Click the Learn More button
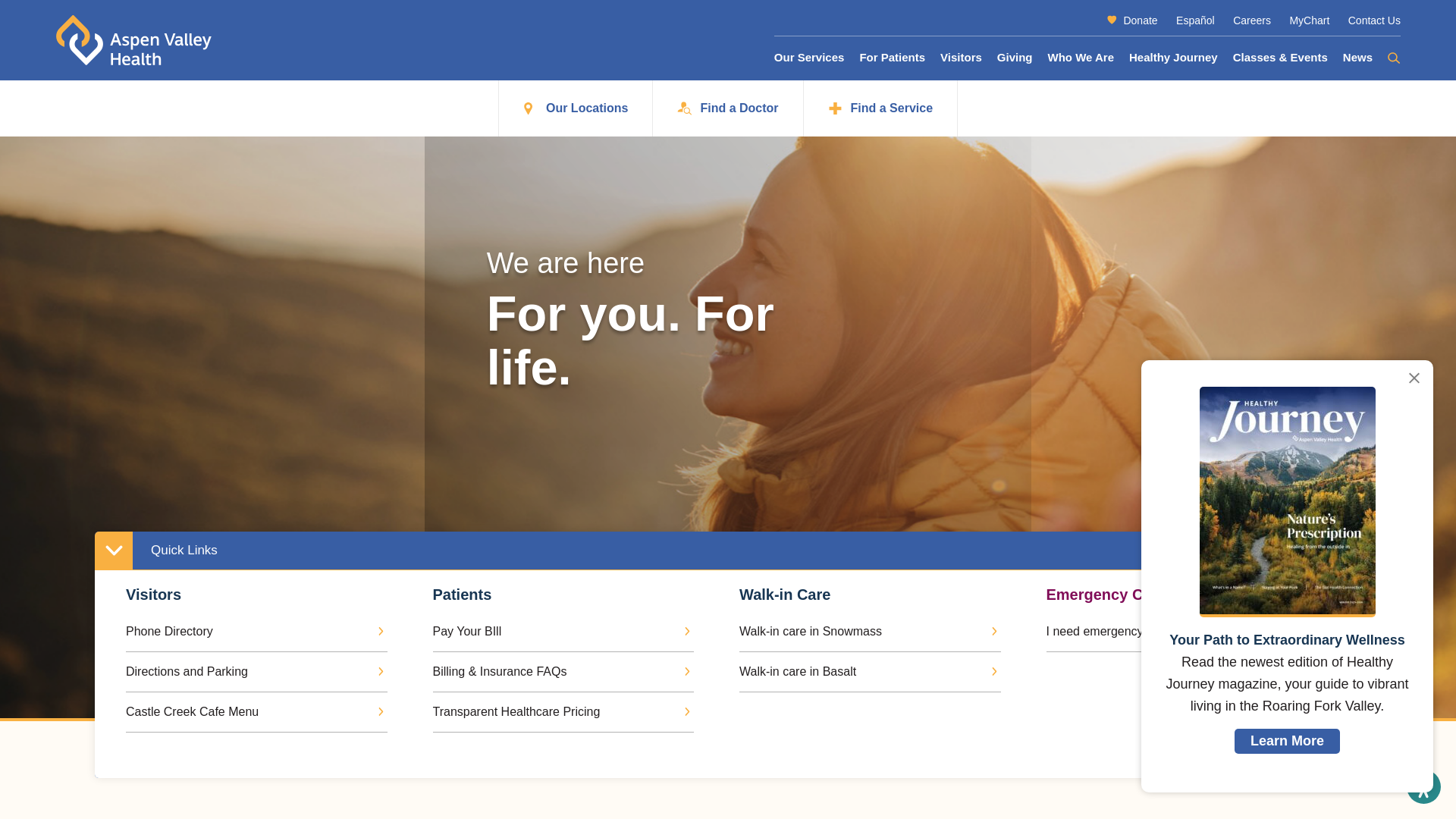 point(1287,741)
